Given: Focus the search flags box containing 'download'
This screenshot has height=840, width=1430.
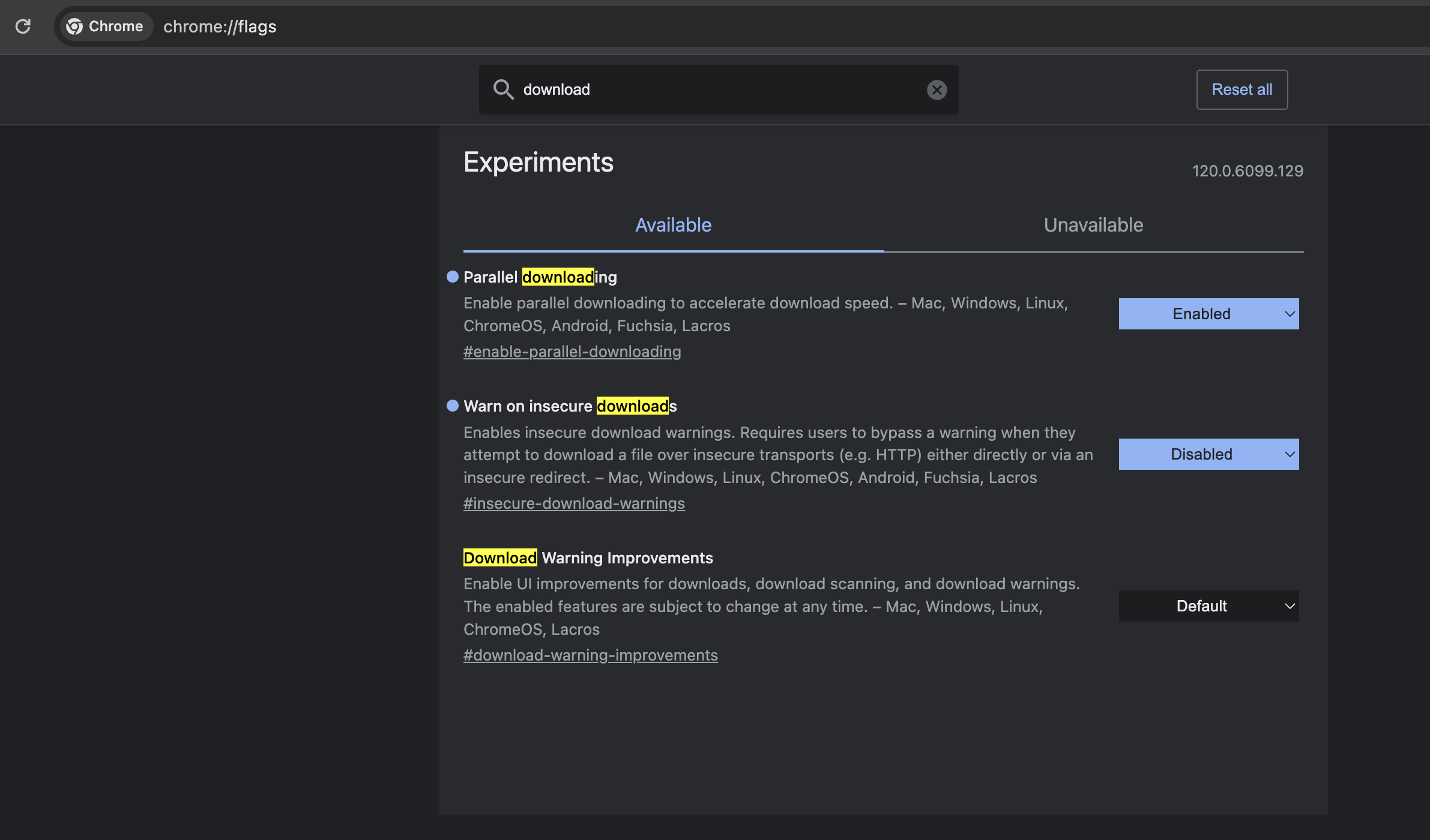Looking at the screenshot, I should 718,89.
